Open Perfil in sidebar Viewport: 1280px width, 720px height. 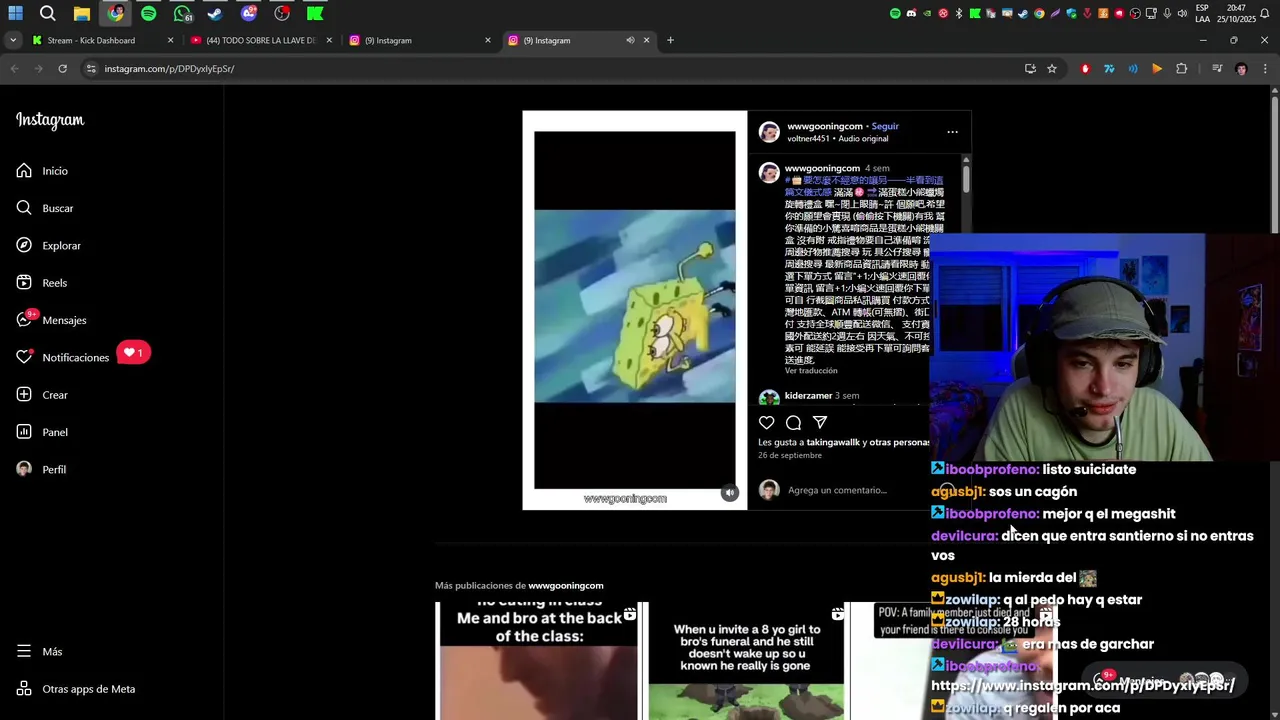click(41, 469)
